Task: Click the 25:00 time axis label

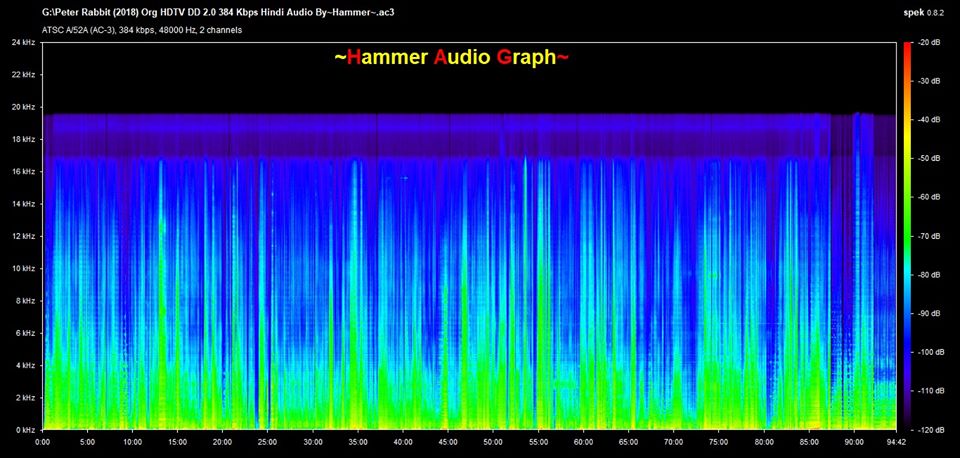Action: click(x=268, y=441)
